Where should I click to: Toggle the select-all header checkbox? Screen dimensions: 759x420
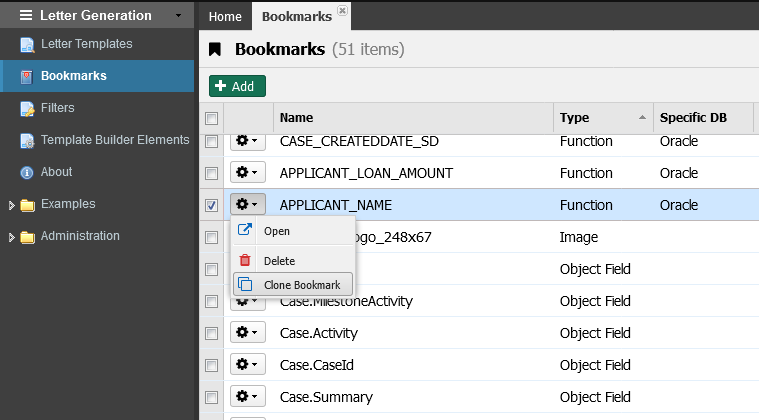coord(211,118)
